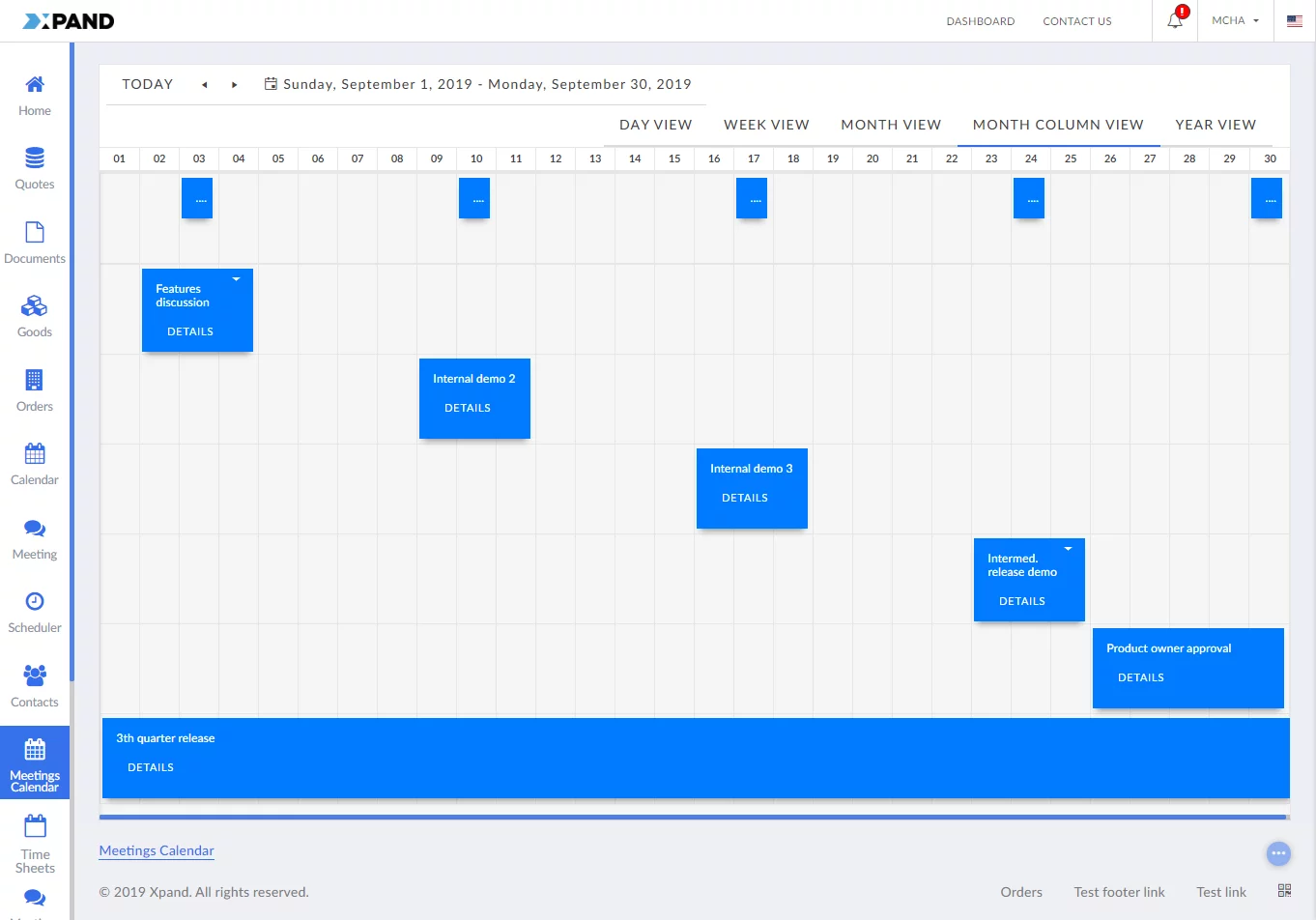Open Details for Internal demo 2
Viewport: 1316px width, 920px height.
pyautogui.click(x=468, y=408)
